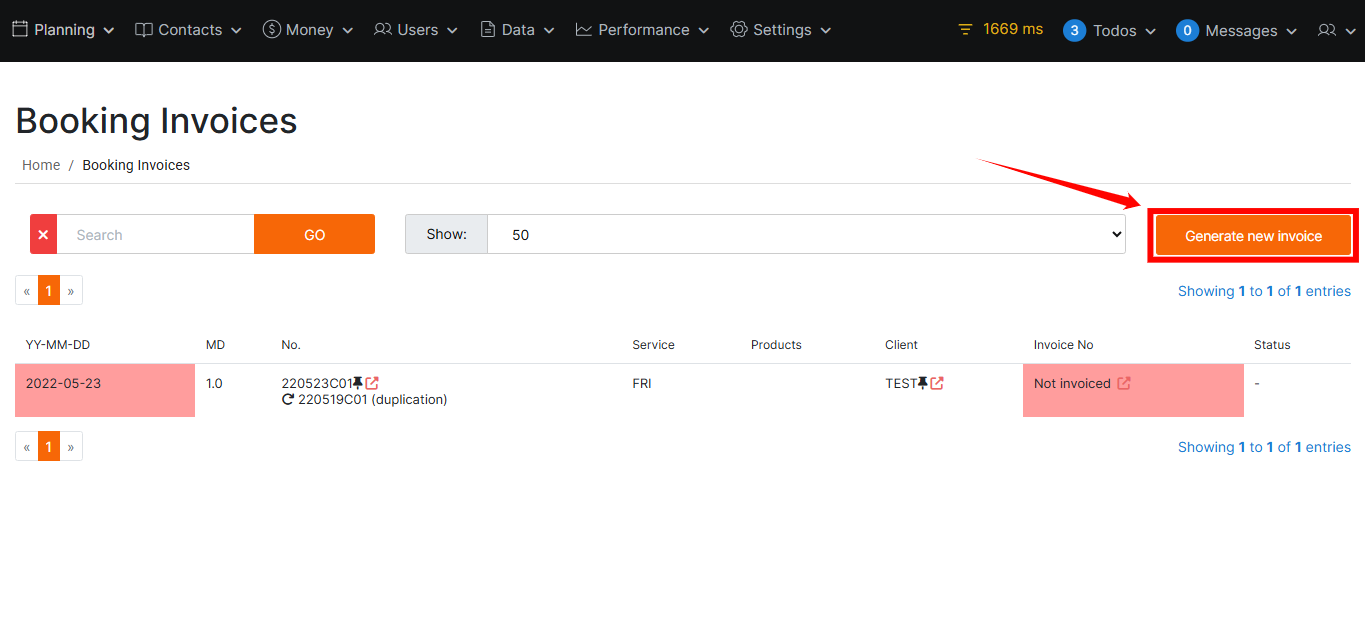Click the pin icon beside 220523C01
This screenshot has width=1365, height=629.
(x=358, y=383)
